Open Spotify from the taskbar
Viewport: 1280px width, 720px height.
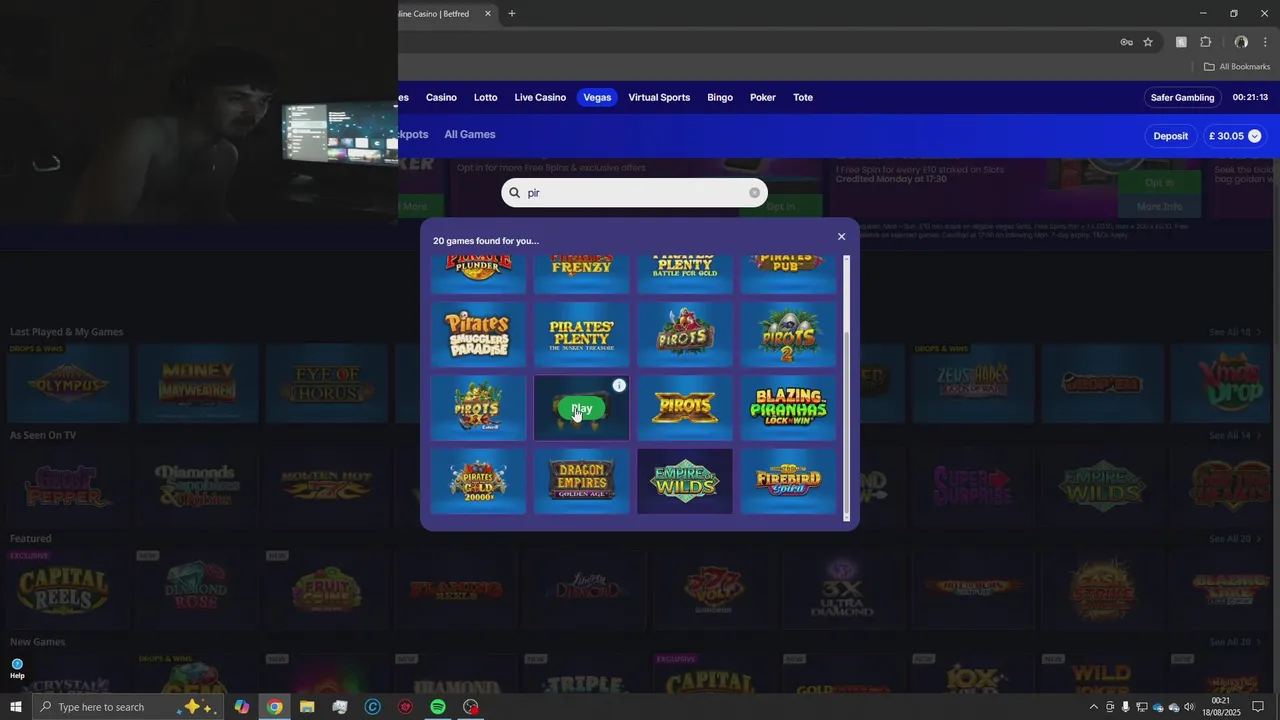point(438,707)
